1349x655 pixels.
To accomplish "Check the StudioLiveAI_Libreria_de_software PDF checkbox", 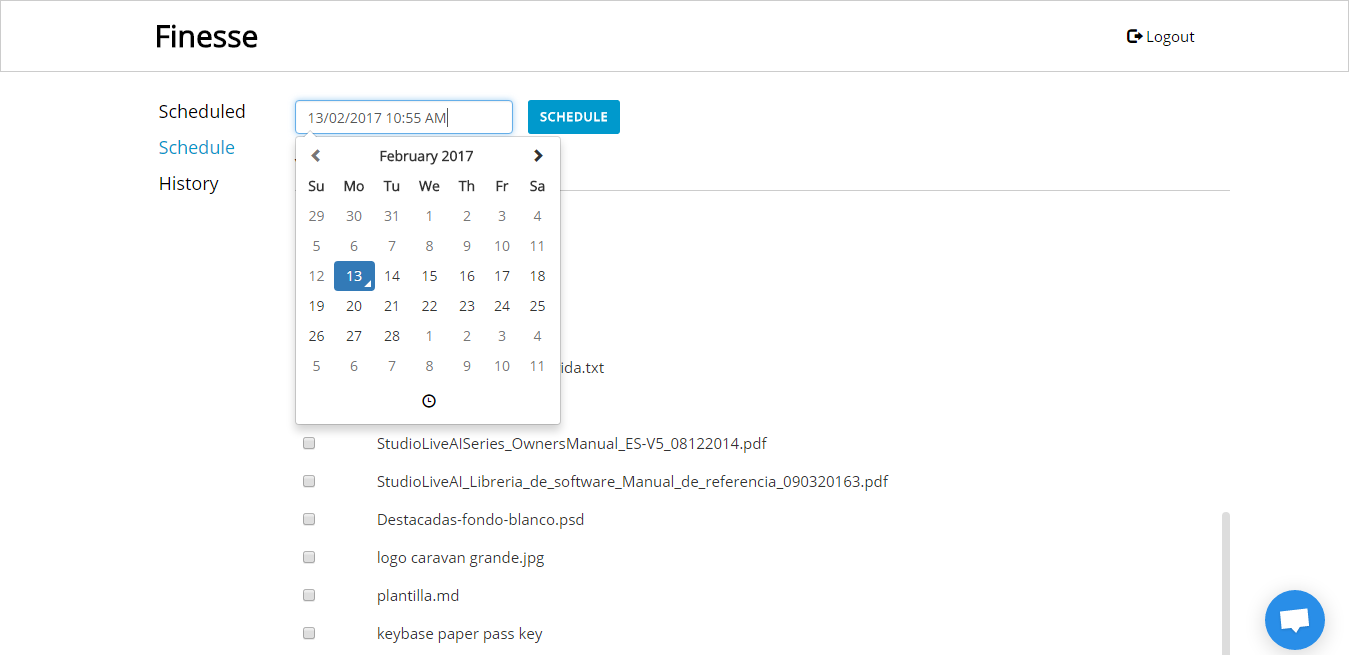I will (x=309, y=481).
